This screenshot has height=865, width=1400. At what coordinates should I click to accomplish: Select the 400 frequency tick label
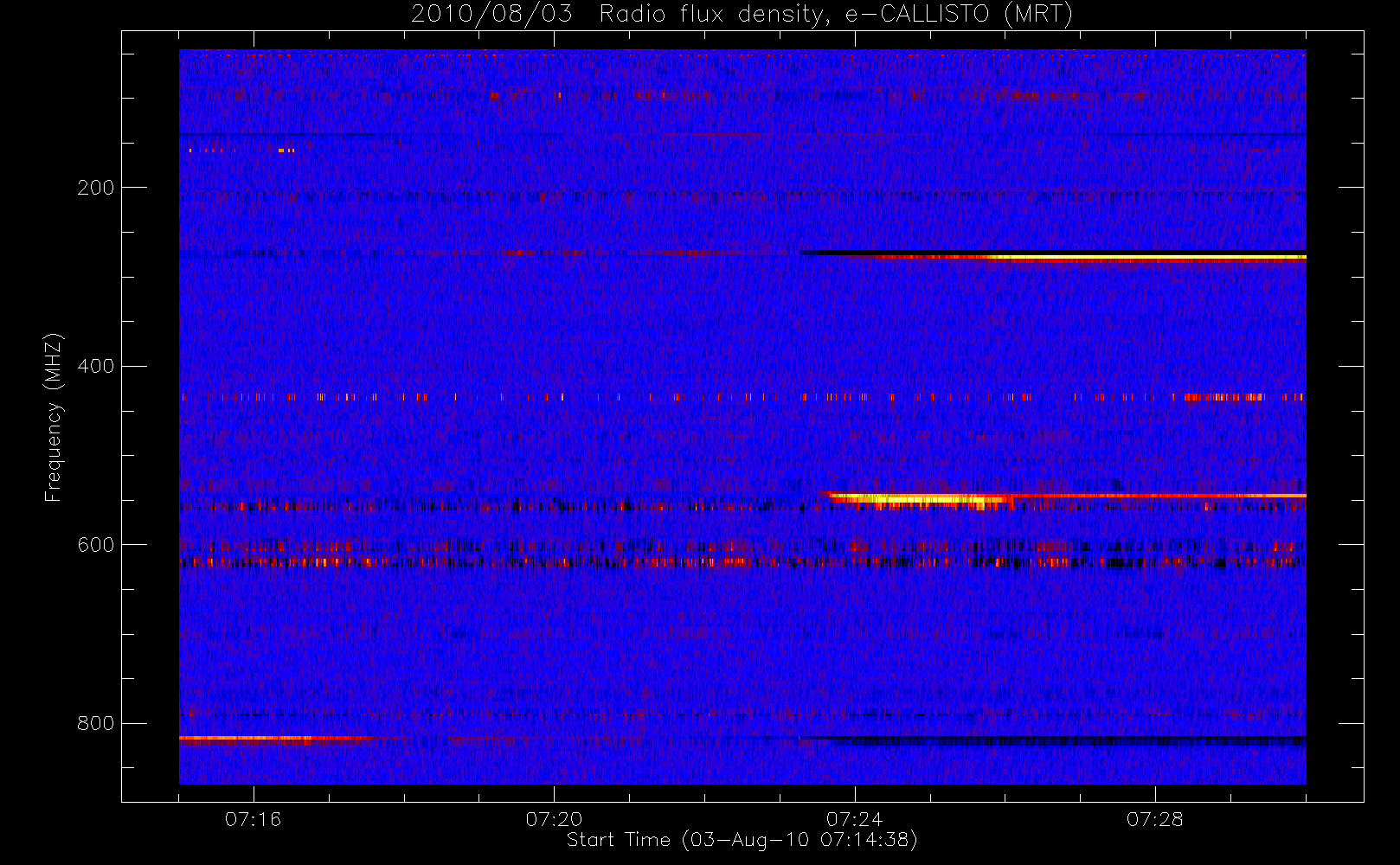tap(95, 366)
